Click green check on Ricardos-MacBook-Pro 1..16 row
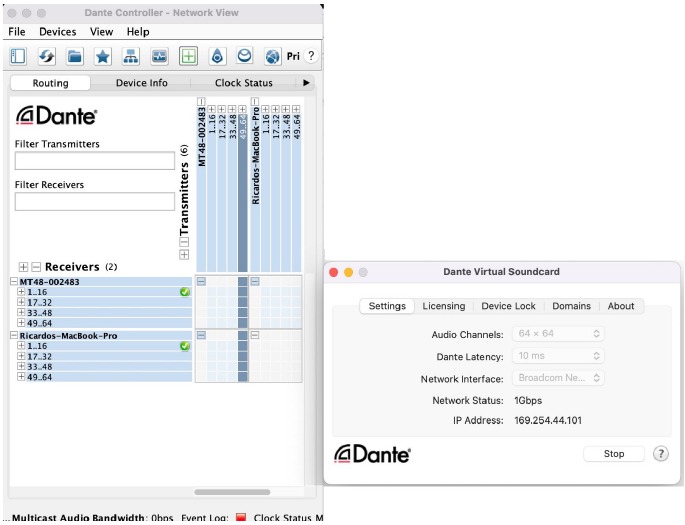Viewport: 685px width, 525px height. (x=185, y=346)
